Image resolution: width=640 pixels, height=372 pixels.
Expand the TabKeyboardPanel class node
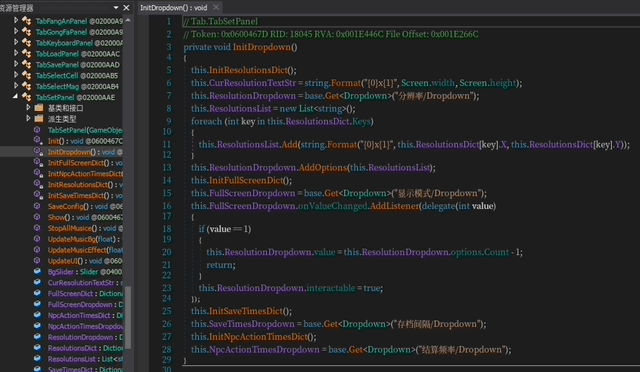click(x=16, y=42)
